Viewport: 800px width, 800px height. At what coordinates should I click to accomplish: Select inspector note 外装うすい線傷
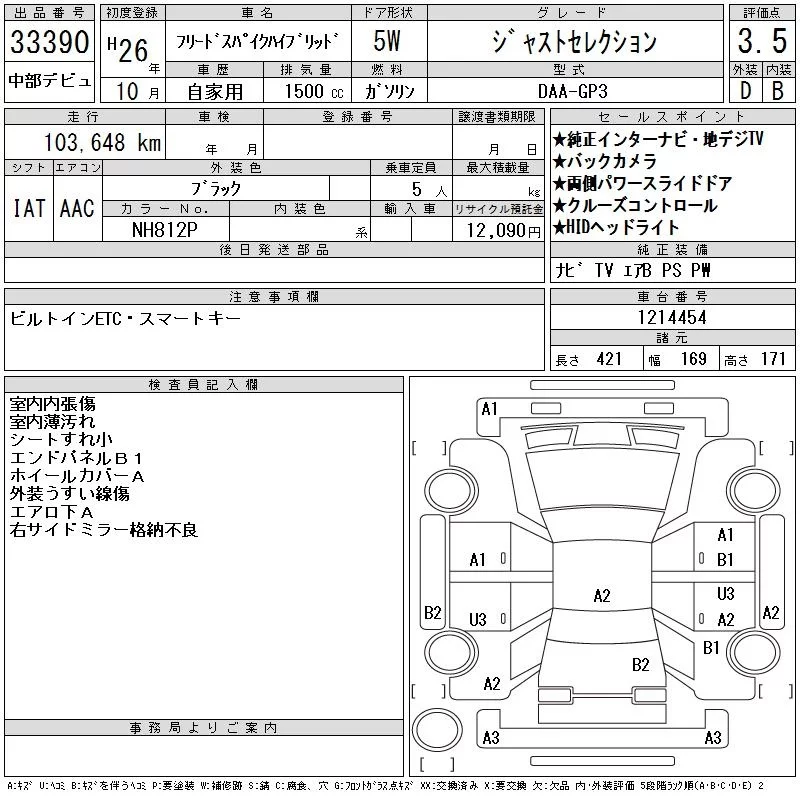tap(69, 493)
